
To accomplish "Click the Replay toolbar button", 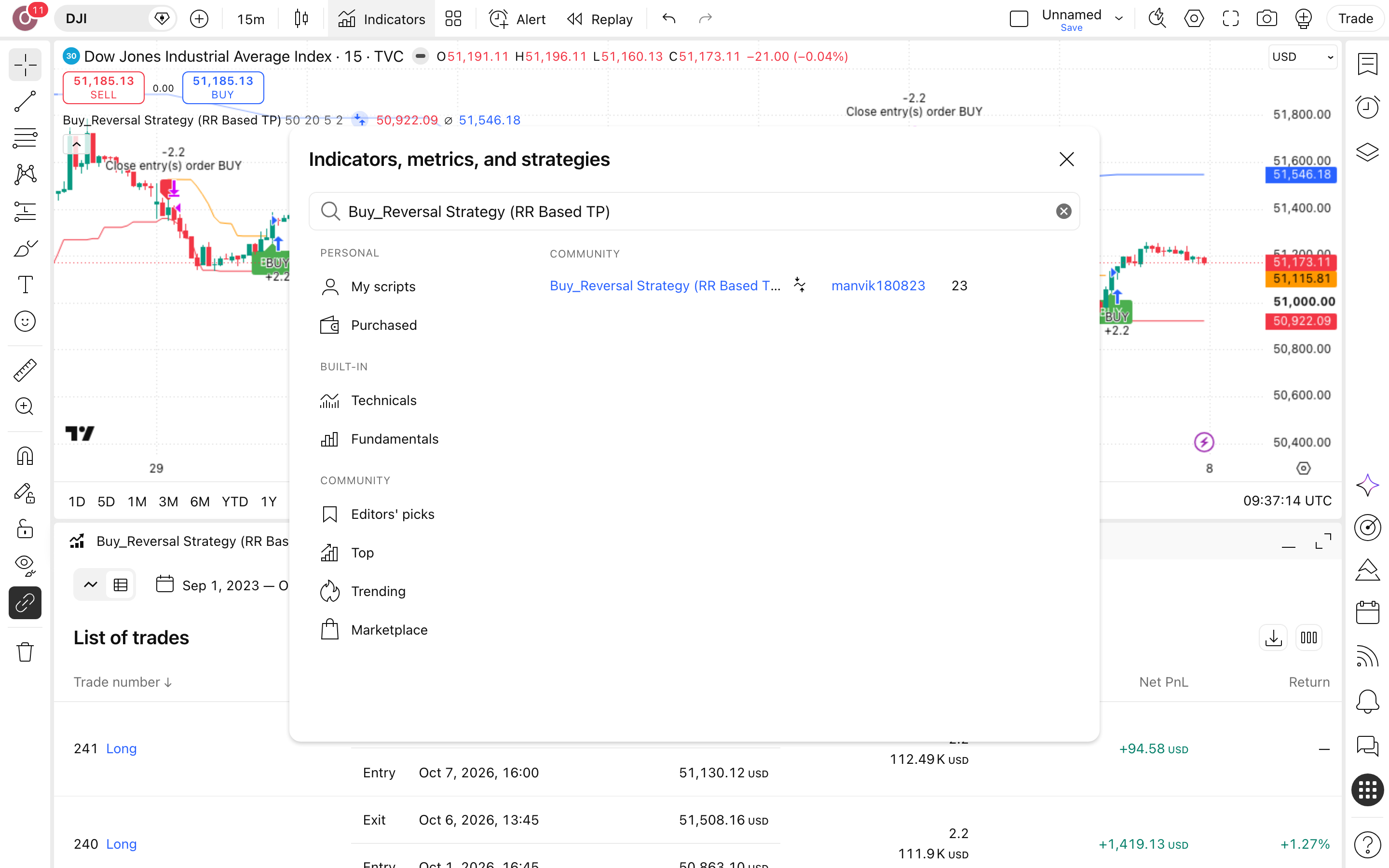I will (600, 19).
